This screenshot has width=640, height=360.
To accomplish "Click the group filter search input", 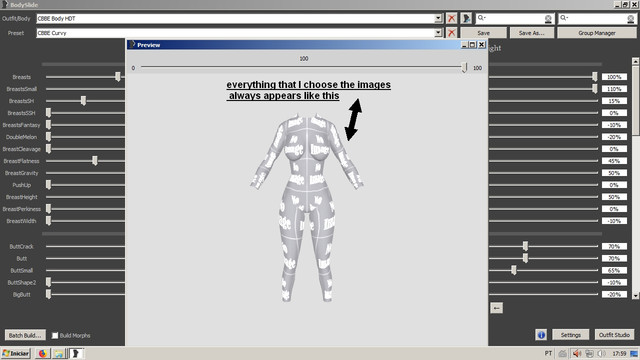I will coord(598,19).
